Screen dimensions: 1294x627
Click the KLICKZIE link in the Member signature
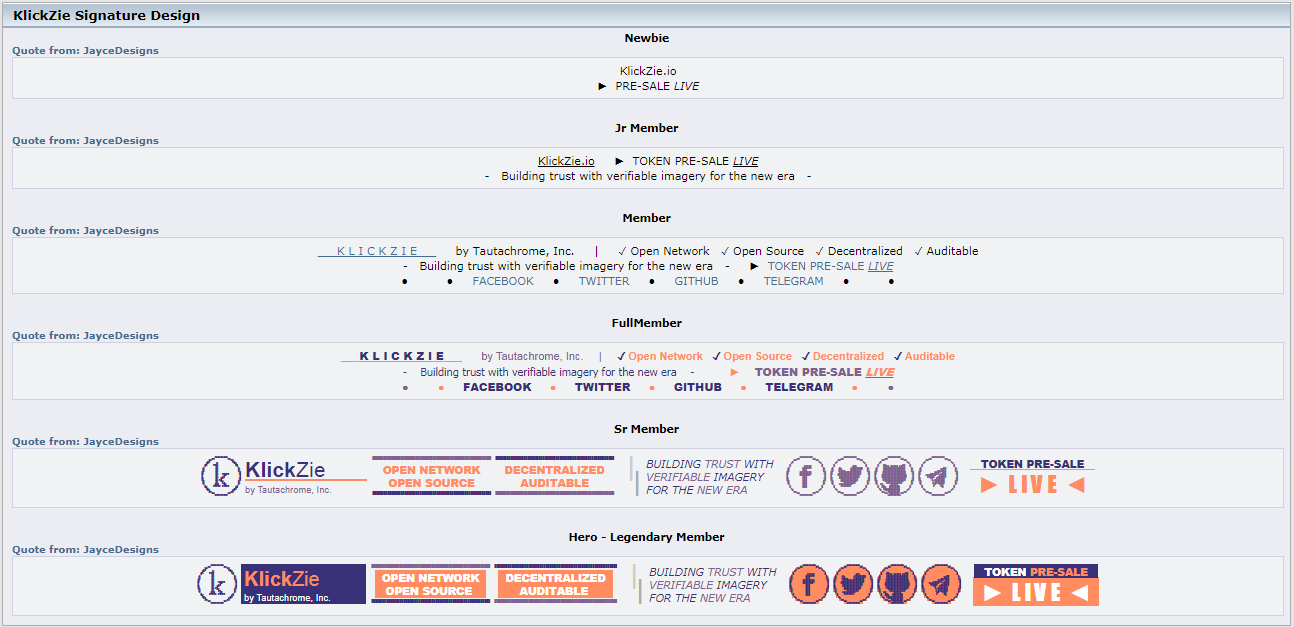tap(377, 251)
